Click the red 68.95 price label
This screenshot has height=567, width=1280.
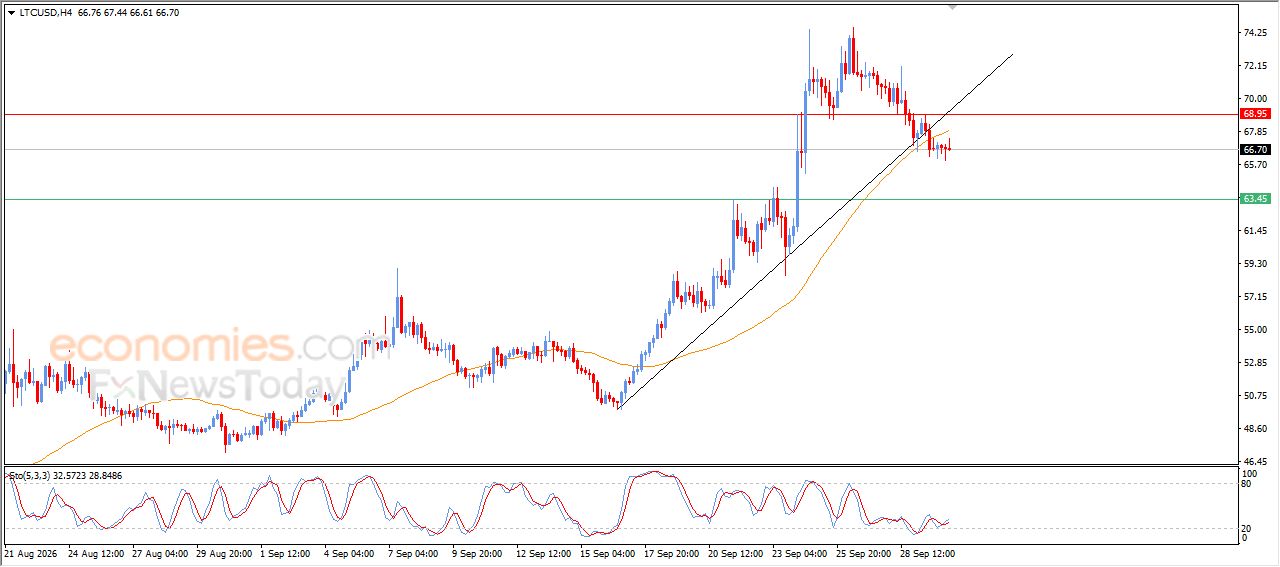click(x=1255, y=114)
